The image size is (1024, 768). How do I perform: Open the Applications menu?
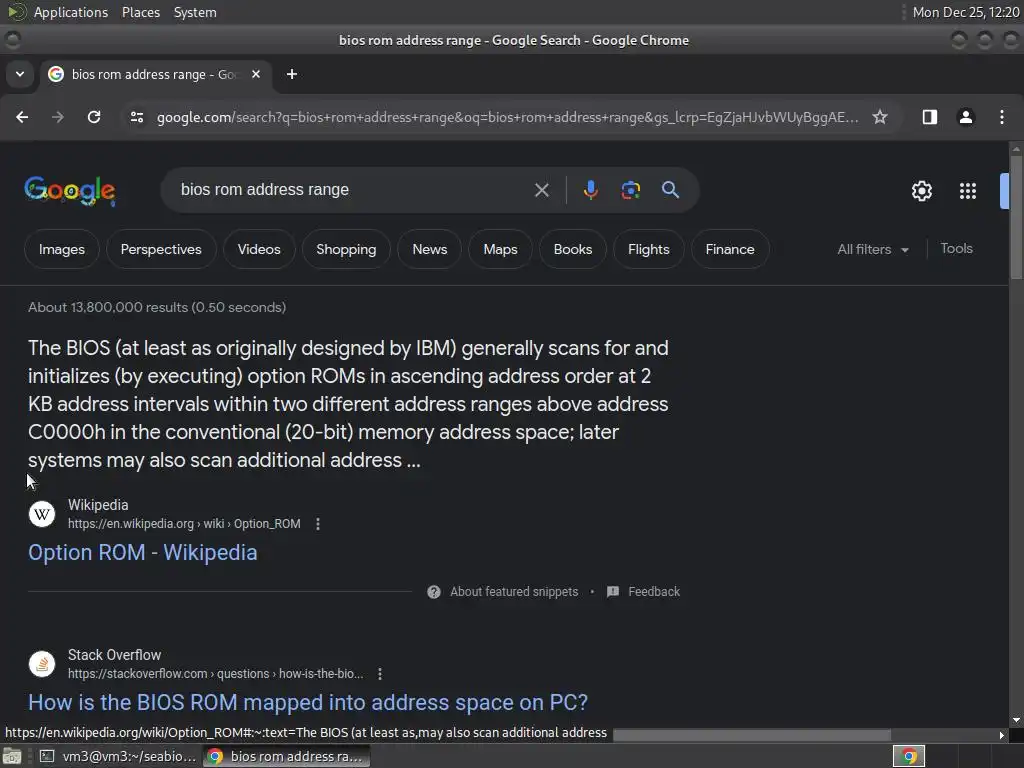pyautogui.click(x=71, y=12)
